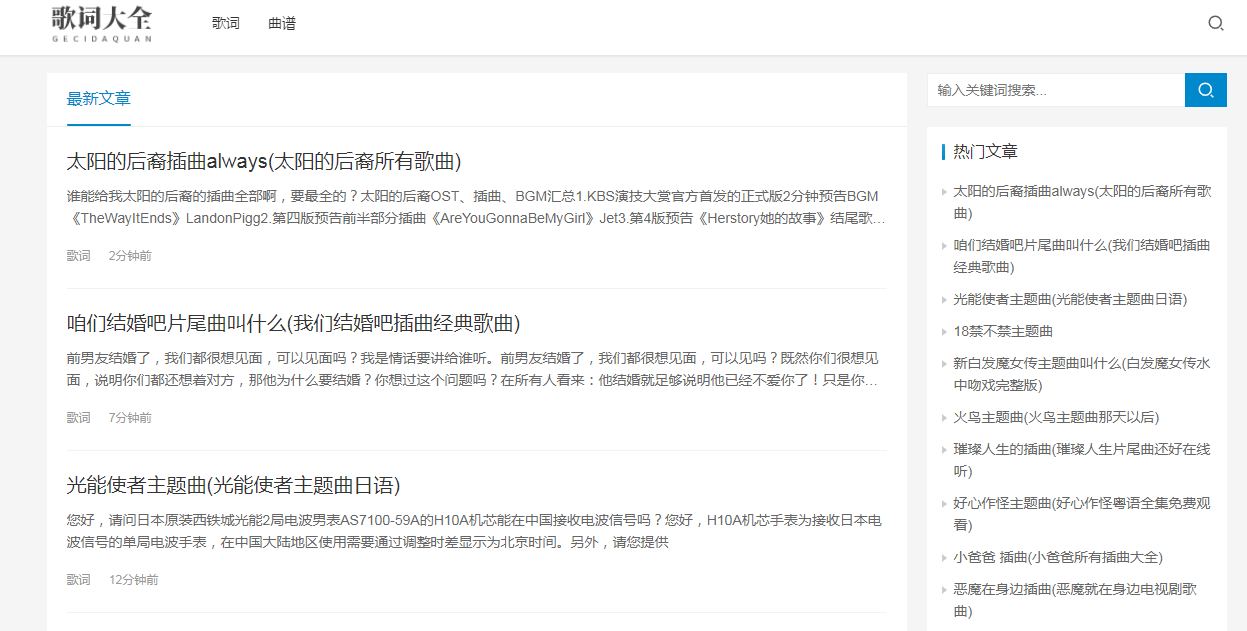Click the 歌词大全 site logo
Screen dimensions: 1247x631
coord(102,24)
